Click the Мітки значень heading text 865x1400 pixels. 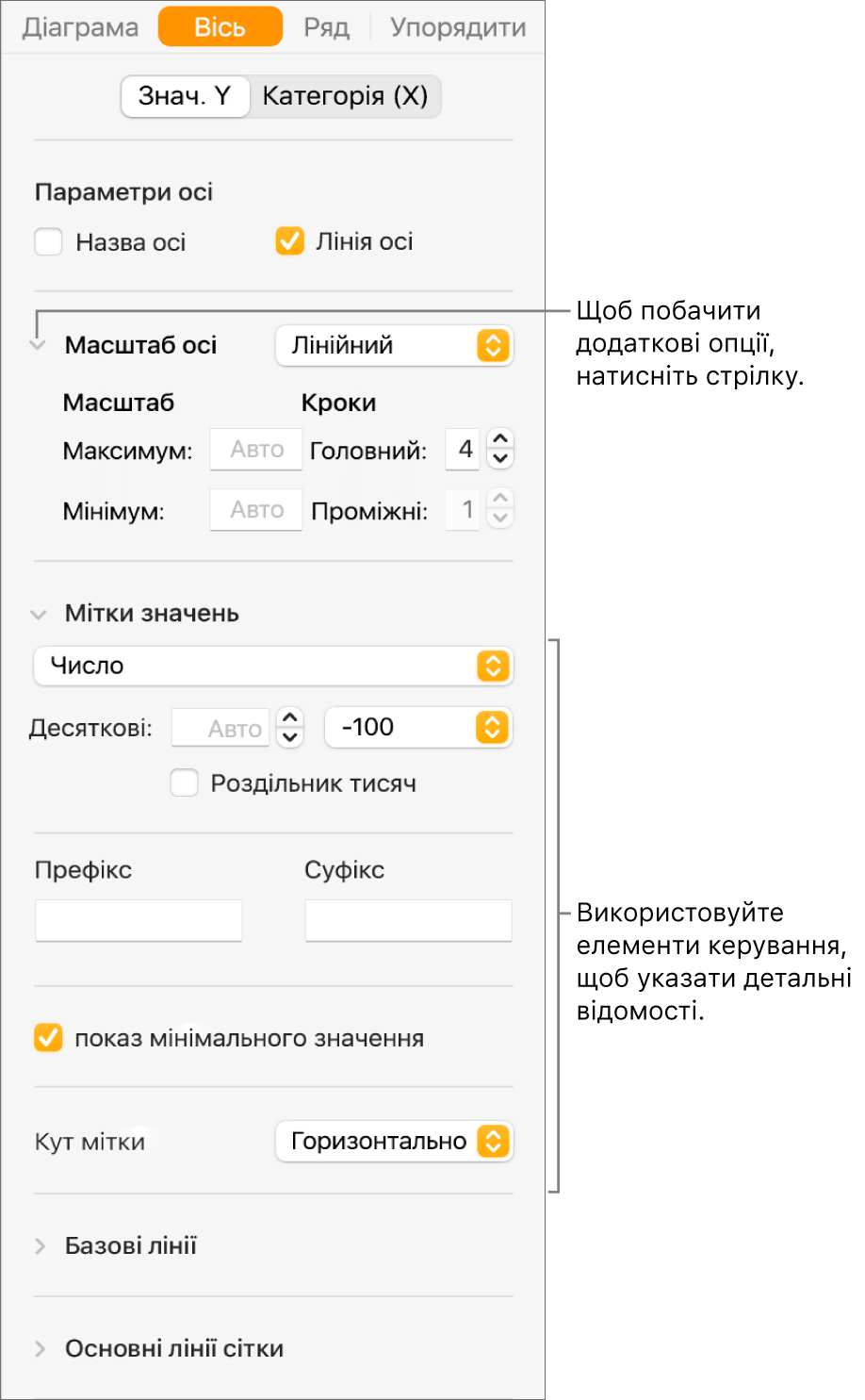coord(152,614)
